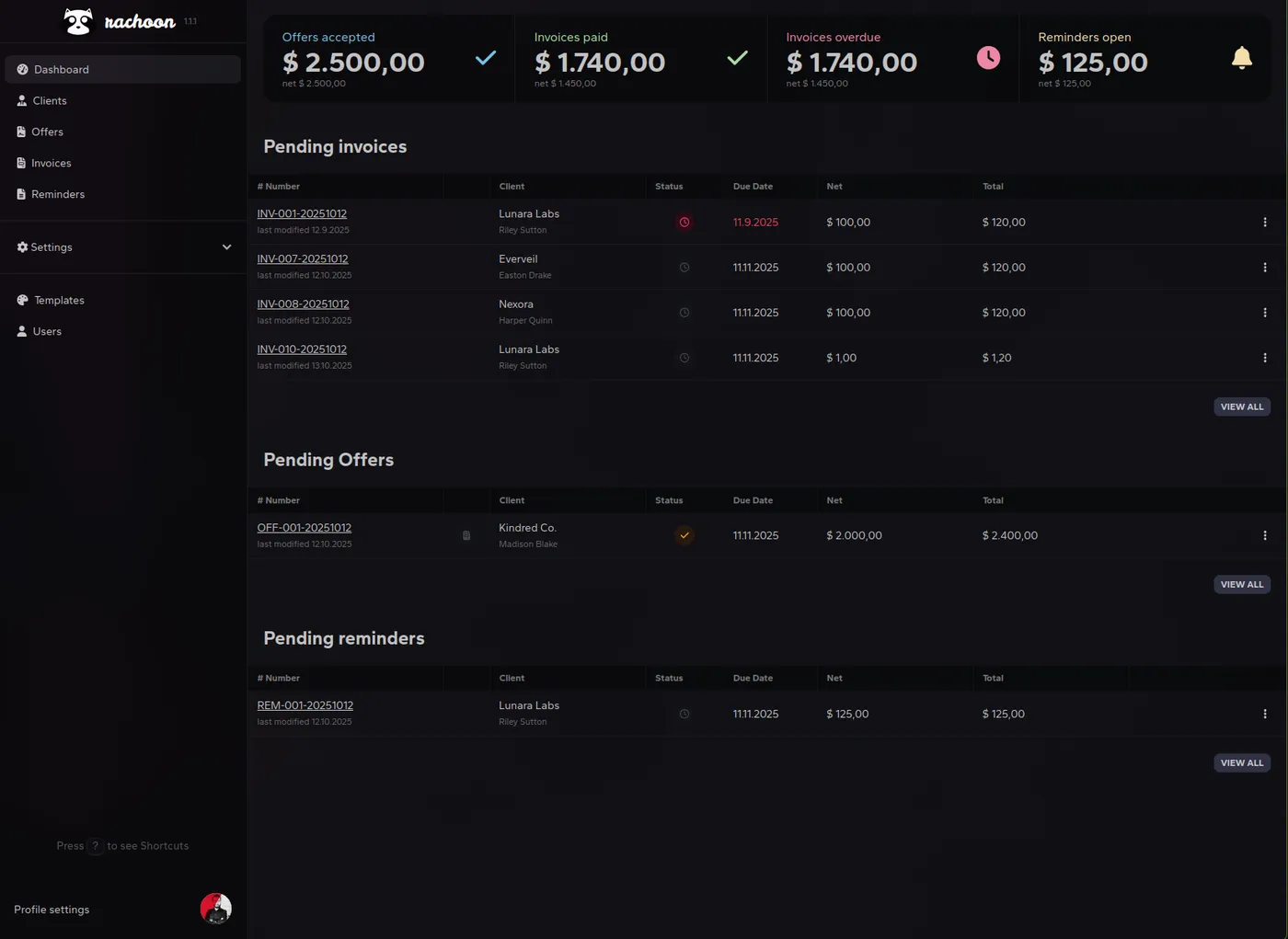Click the red overdue clock icon on INV-001-20251012
Image resolution: width=1288 pixels, height=939 pixels.
click(684, 222)
